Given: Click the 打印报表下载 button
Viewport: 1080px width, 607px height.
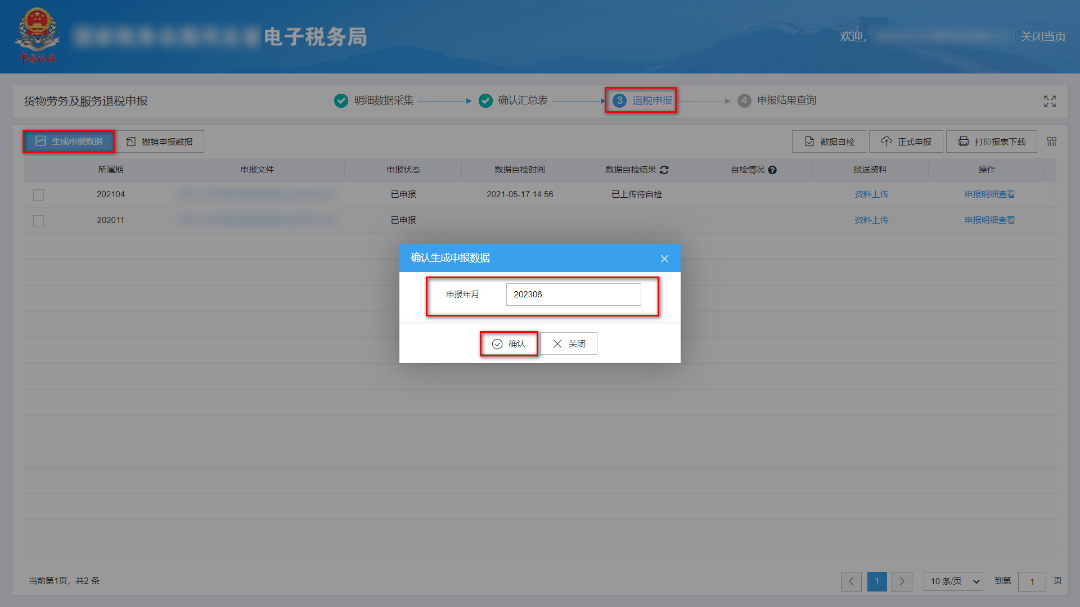Looking at the screenshot, I should [992, 141].
